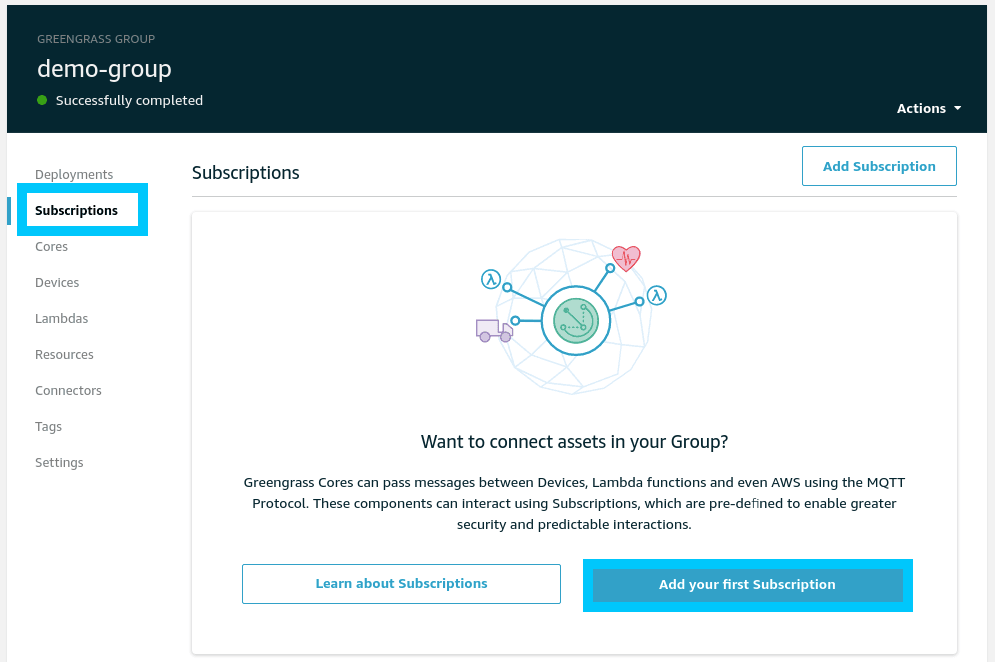This screenshot has width=995, height=662.
Task: Go to Cores in the sidebar
Action: 52,246
